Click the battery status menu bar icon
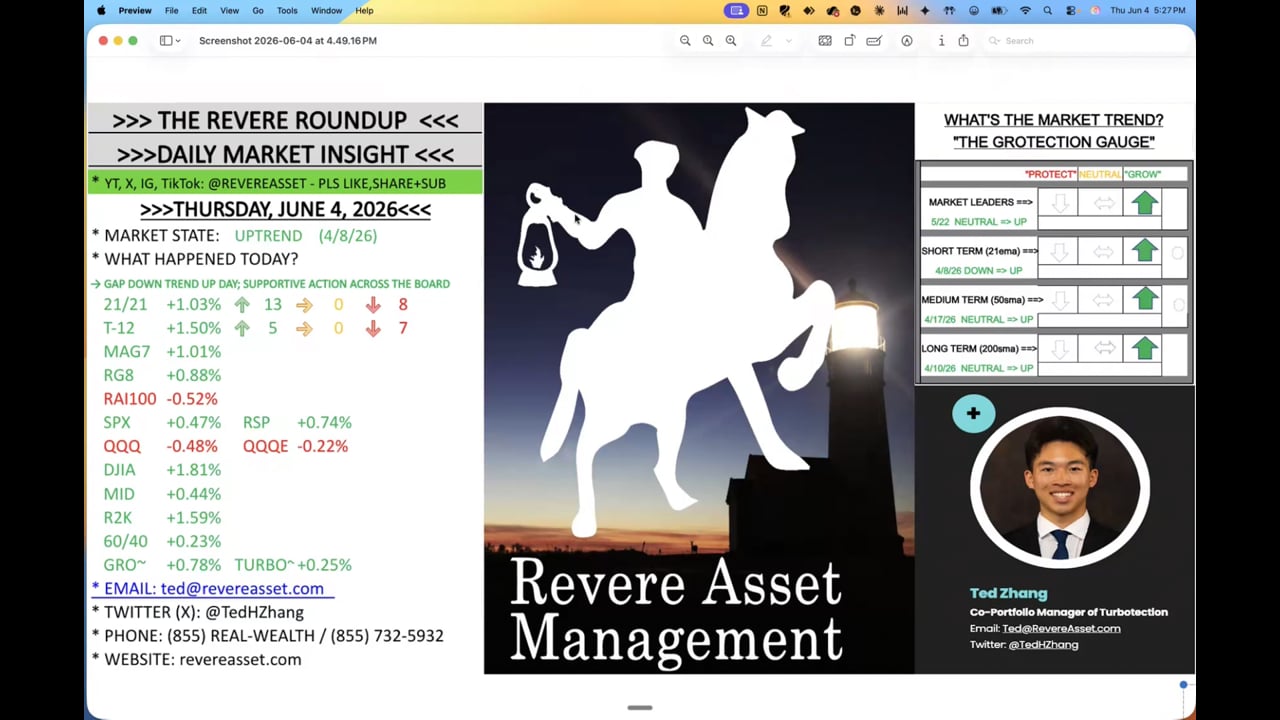1280x720 pixels. click(998, 10)
